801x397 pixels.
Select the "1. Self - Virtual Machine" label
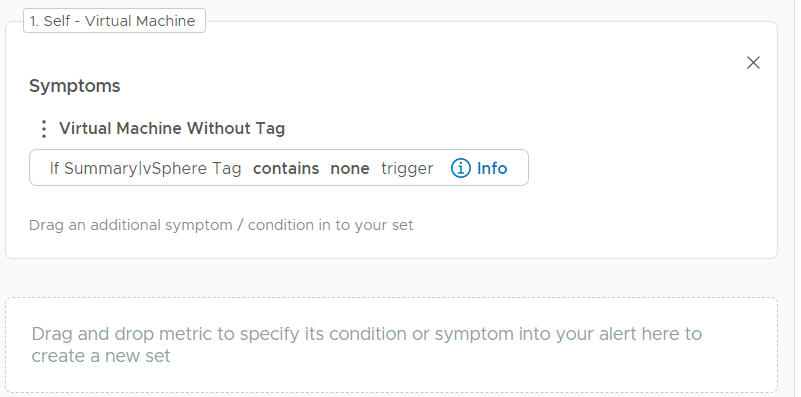[x=114, y=21]
